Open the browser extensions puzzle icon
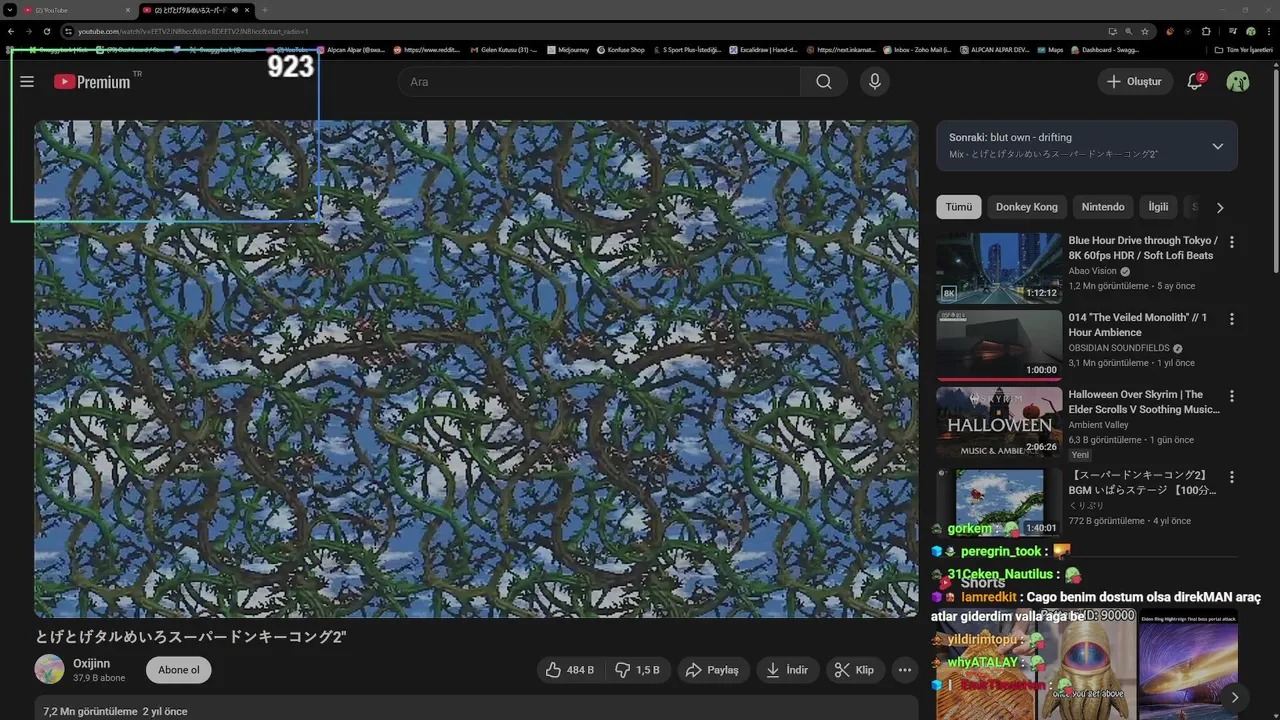The height and width of the screenshot is (720, 1280). click(1206, 31)
